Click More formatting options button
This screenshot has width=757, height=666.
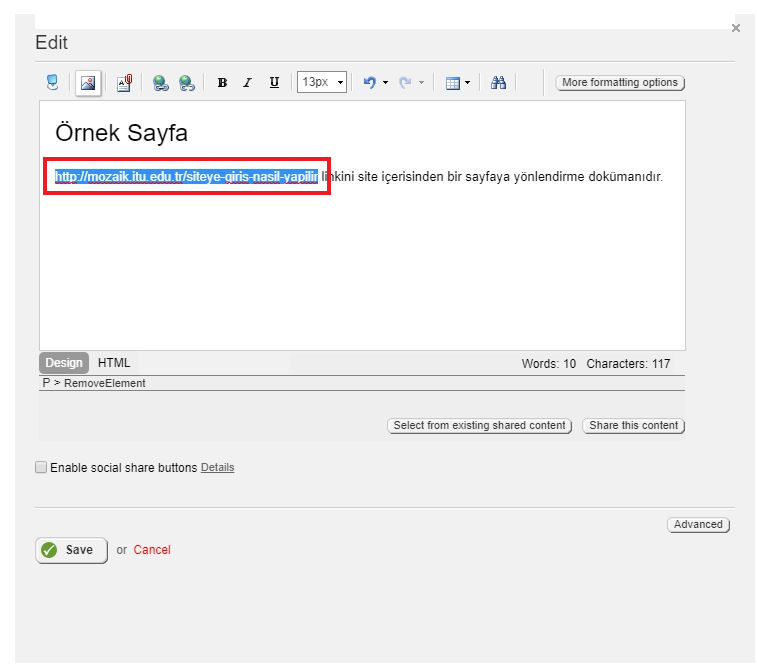pyautogui.click(x=620, y=83)
